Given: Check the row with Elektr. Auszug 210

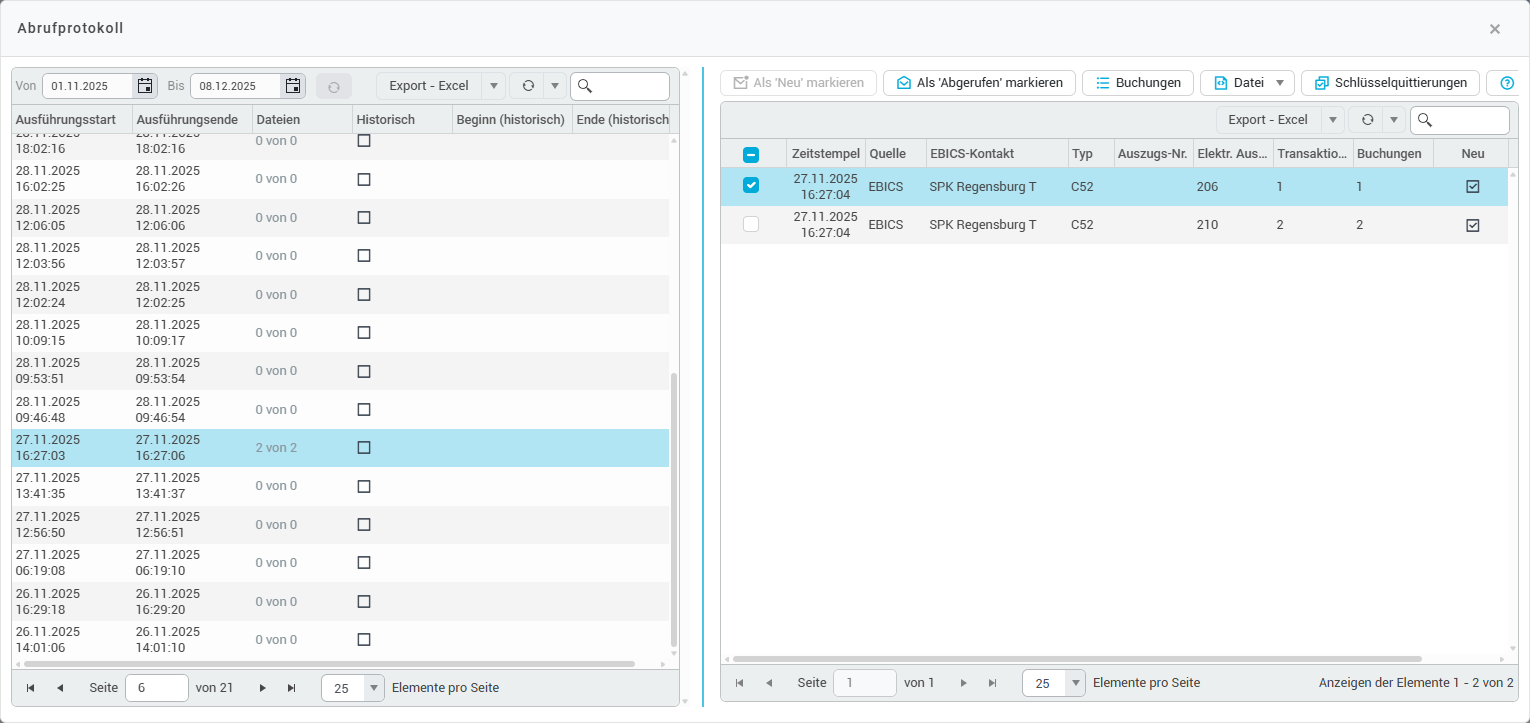Looking at the screenshot, I should click(x=751, y=225).
